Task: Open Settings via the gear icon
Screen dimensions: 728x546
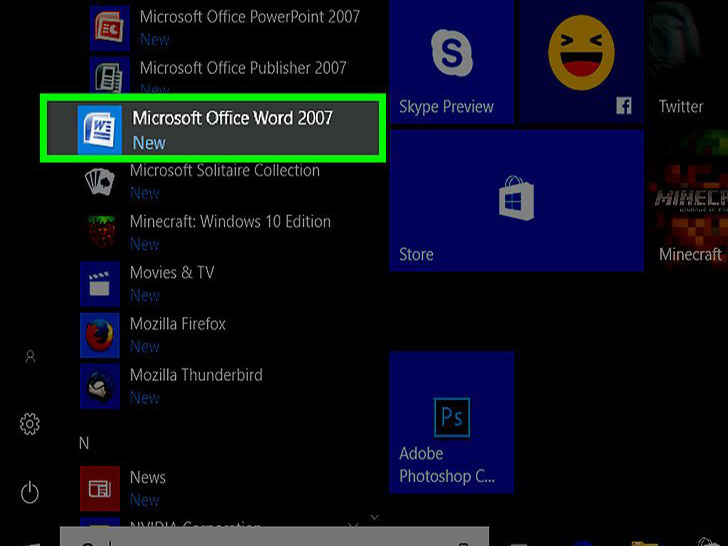Action: pos(30,425)
